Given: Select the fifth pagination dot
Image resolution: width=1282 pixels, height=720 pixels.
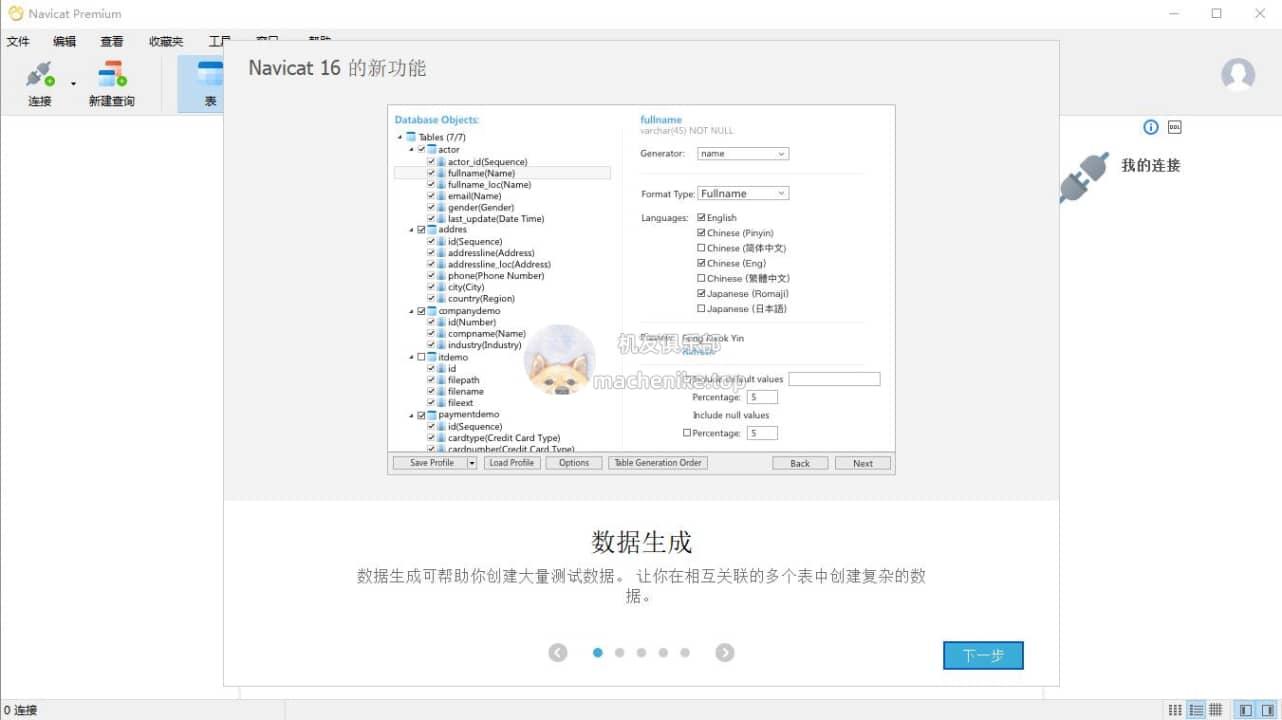Looking at the screenshot, I should [685, 653].
